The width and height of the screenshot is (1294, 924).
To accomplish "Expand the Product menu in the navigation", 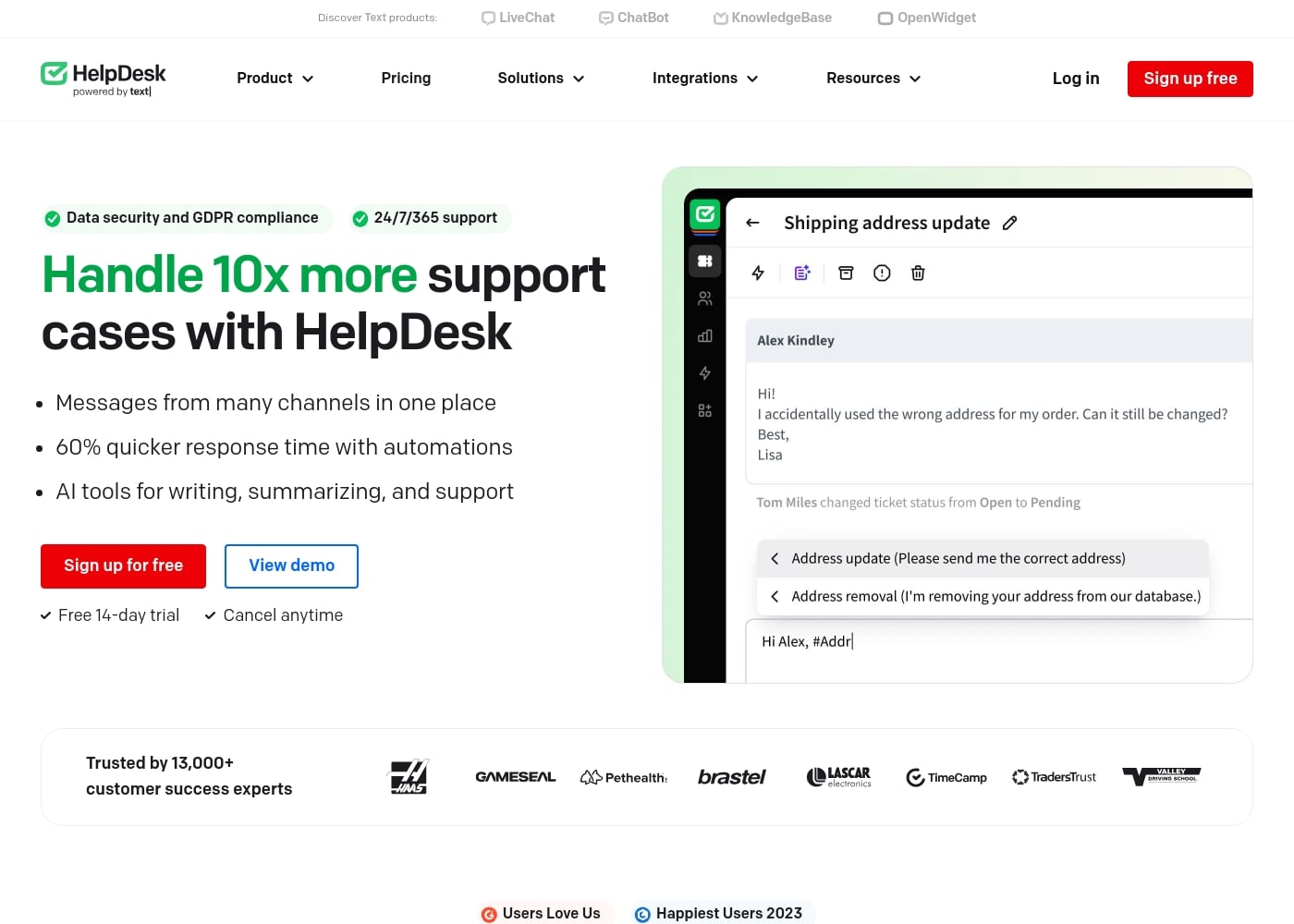I will [x=275, y=79].
